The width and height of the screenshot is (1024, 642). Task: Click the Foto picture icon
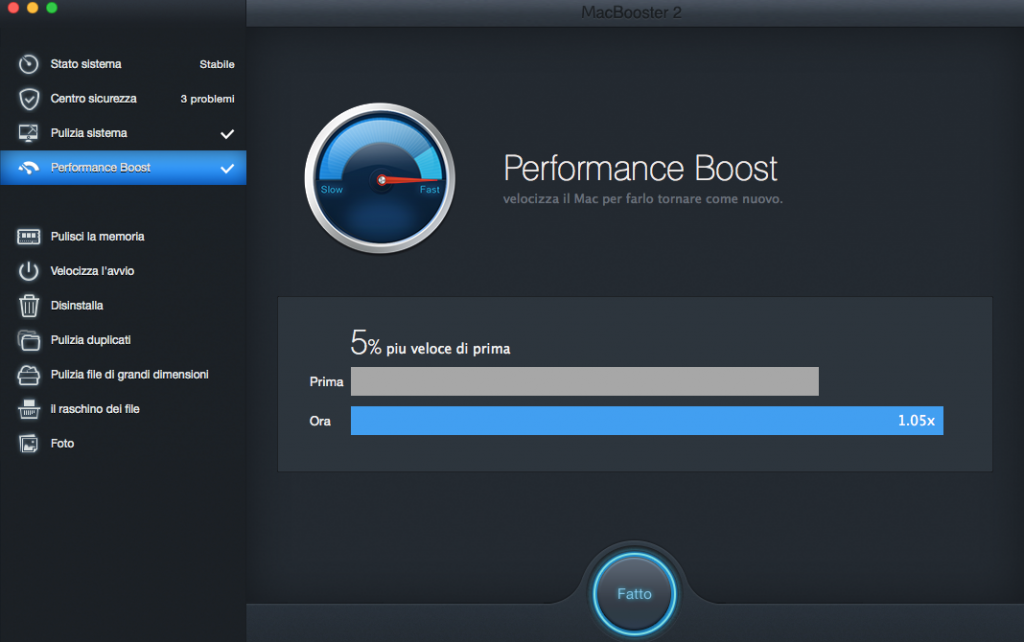[x=29, y=444]
